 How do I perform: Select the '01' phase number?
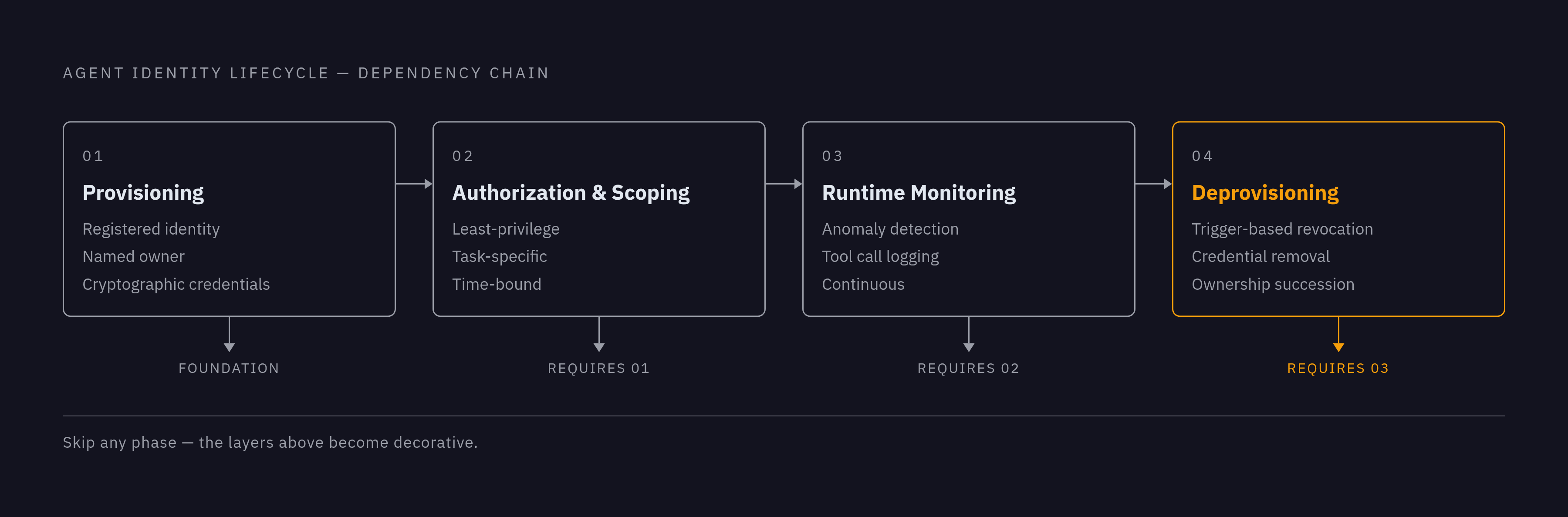pyautogui.click(x=92, y=156)
